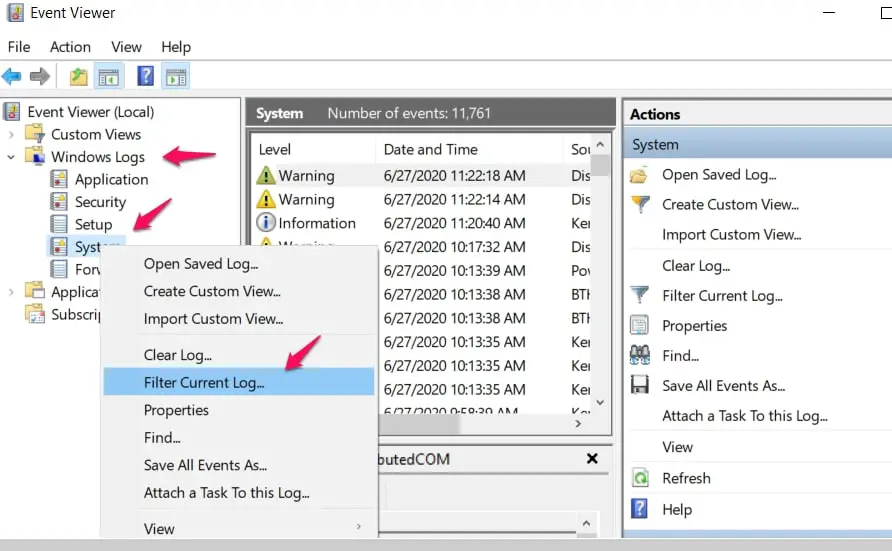The width and height of the screenshot is (892, 551).
Task: Click Open Saved Log text in Actions pane
Action: click(x=718, y=175)
